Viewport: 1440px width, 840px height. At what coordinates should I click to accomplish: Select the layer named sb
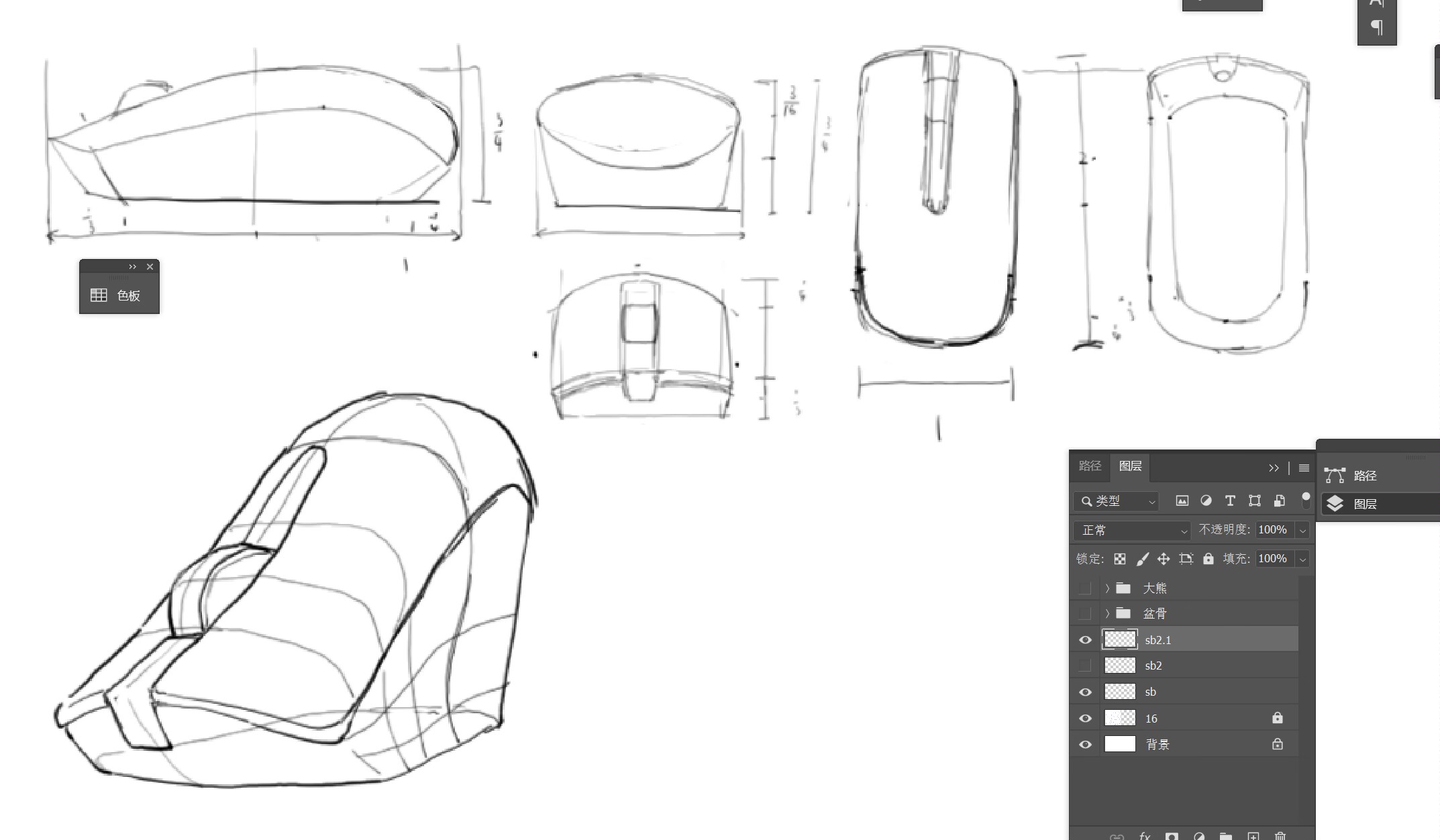(x=1151, y=692)
